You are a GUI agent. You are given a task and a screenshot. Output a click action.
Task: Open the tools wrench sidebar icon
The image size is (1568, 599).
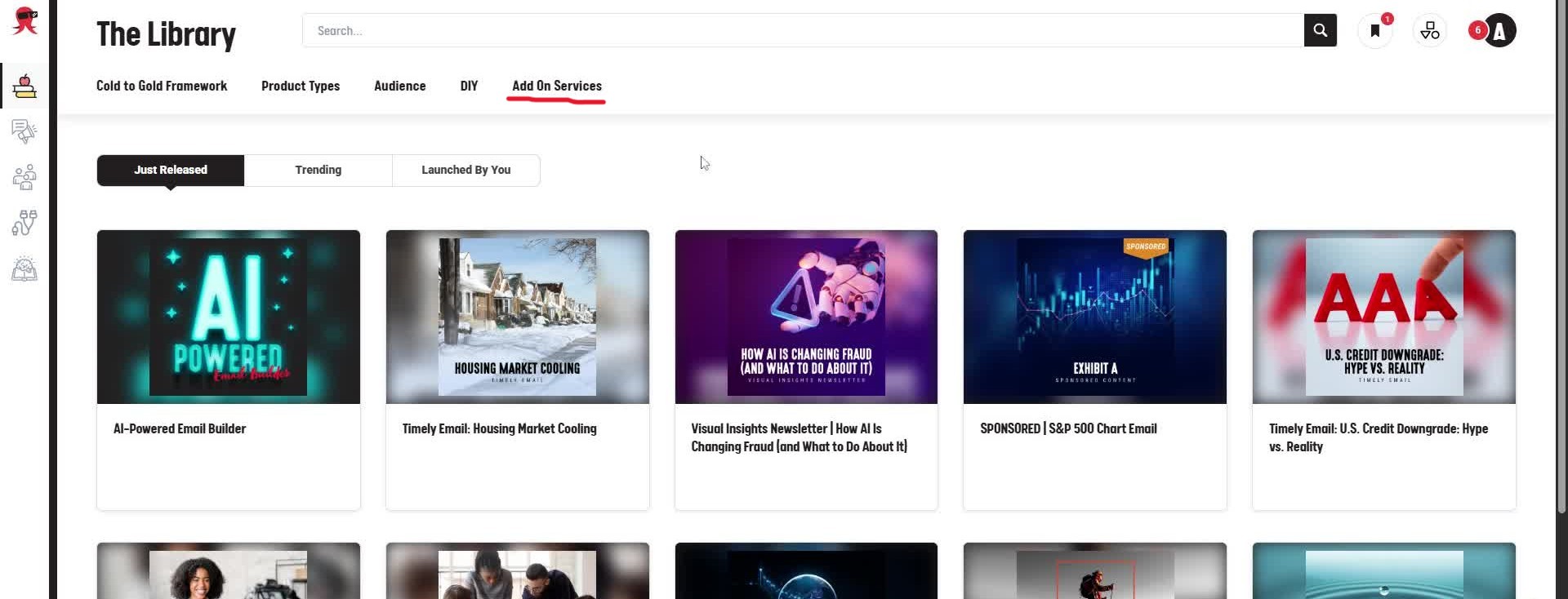(24, 223)
